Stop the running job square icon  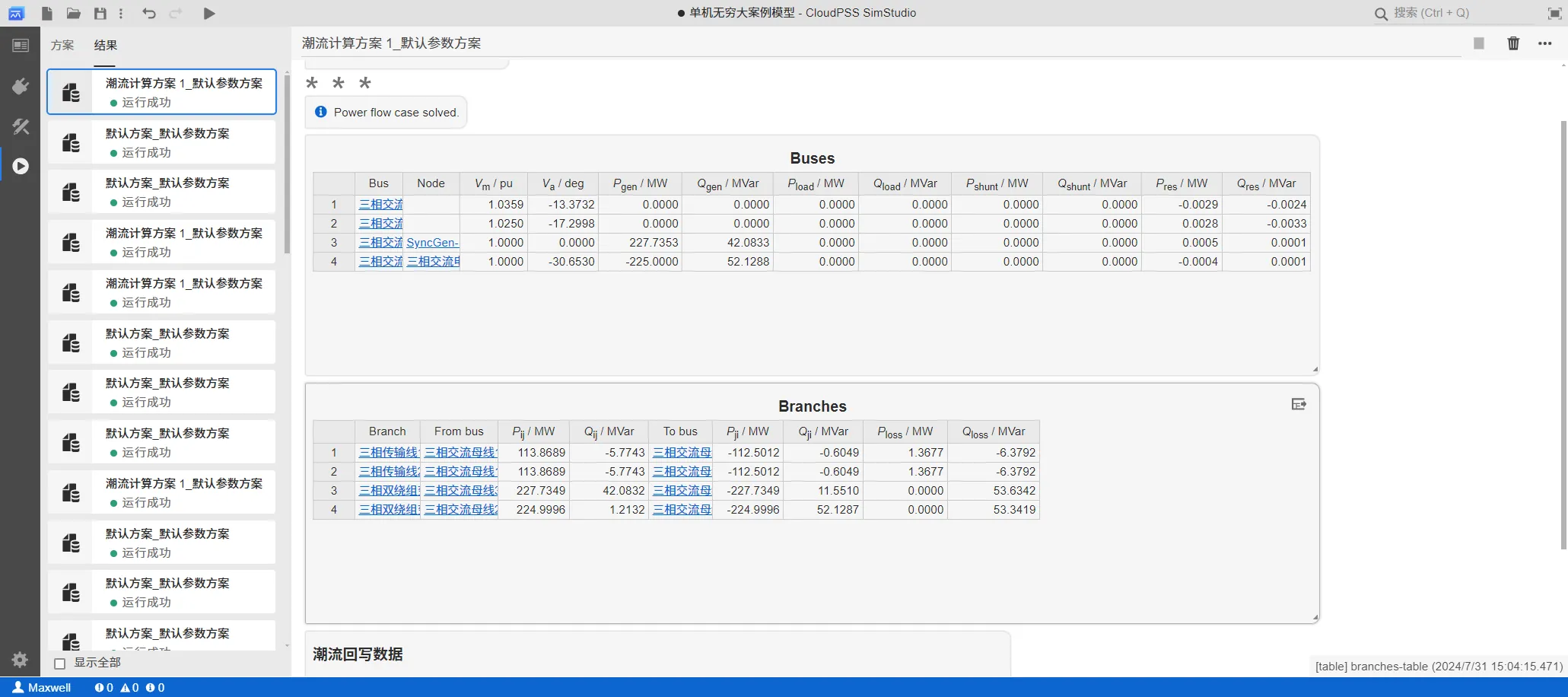(1479, 43)
